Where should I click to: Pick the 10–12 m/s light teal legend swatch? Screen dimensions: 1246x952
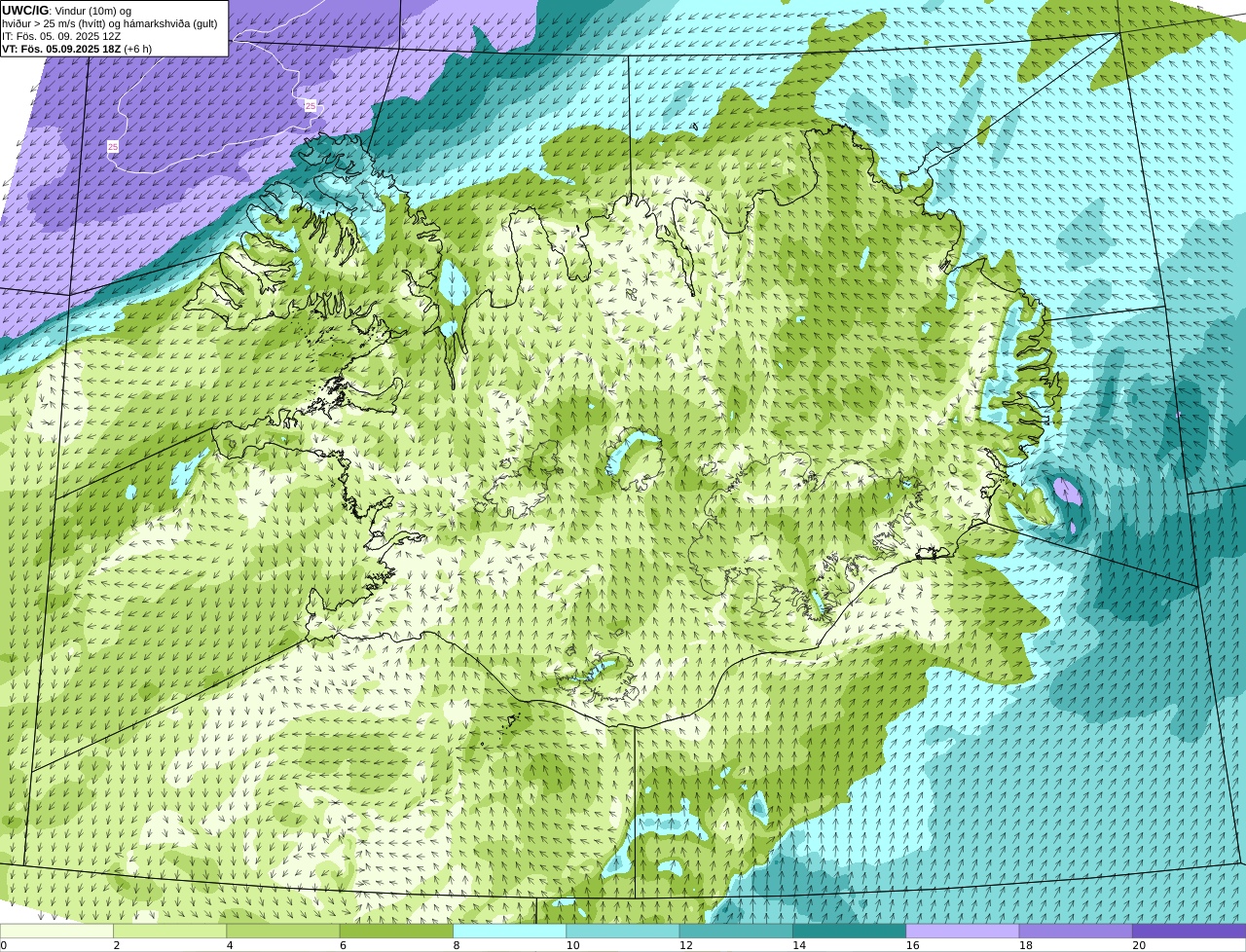pos(623,931)
